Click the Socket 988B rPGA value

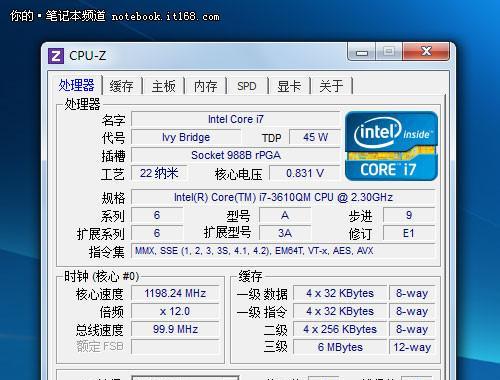click(x=236, y=155)
